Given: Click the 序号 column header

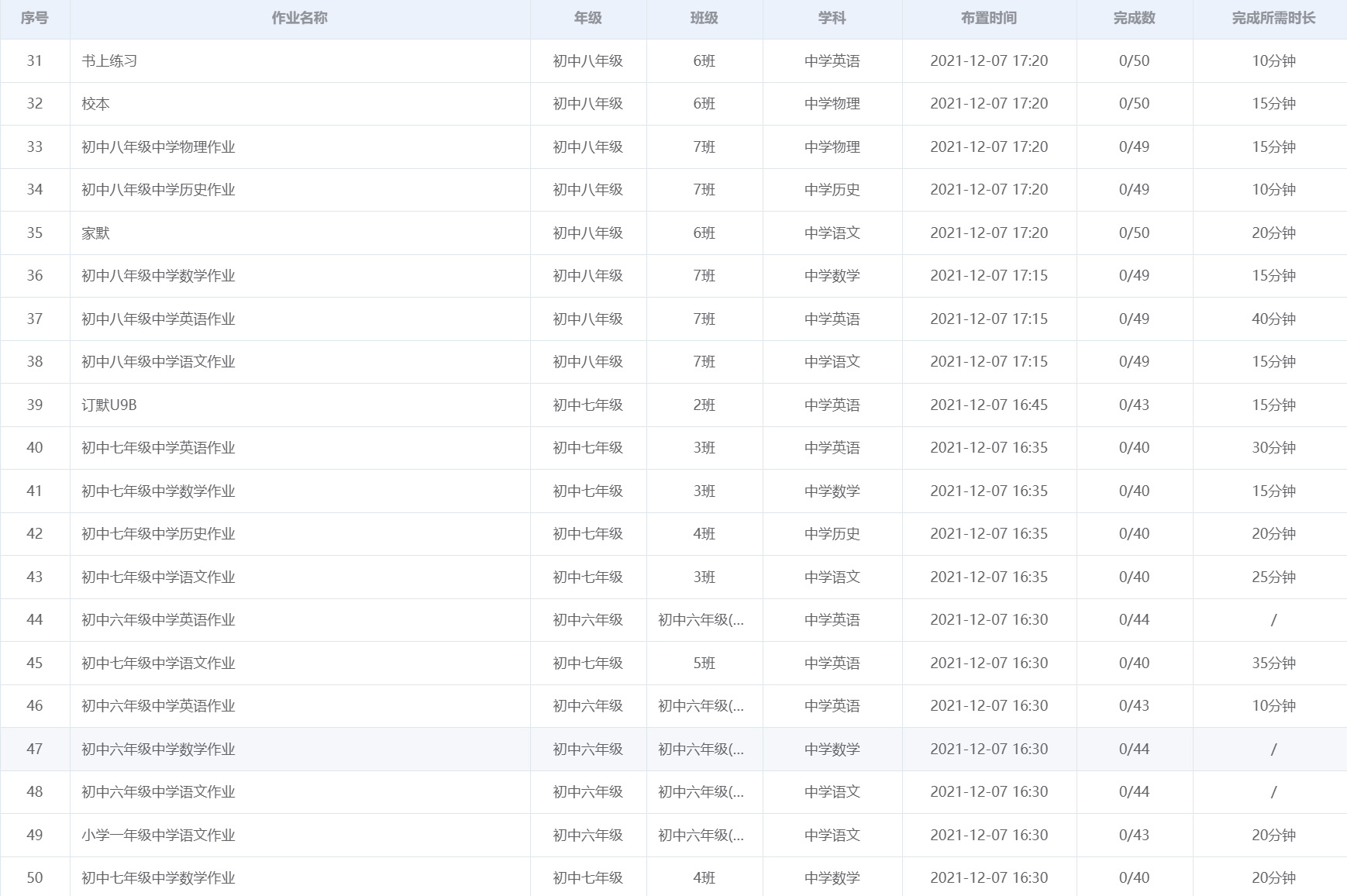Looking at the screenshot, I should click(x=35, y=19).
